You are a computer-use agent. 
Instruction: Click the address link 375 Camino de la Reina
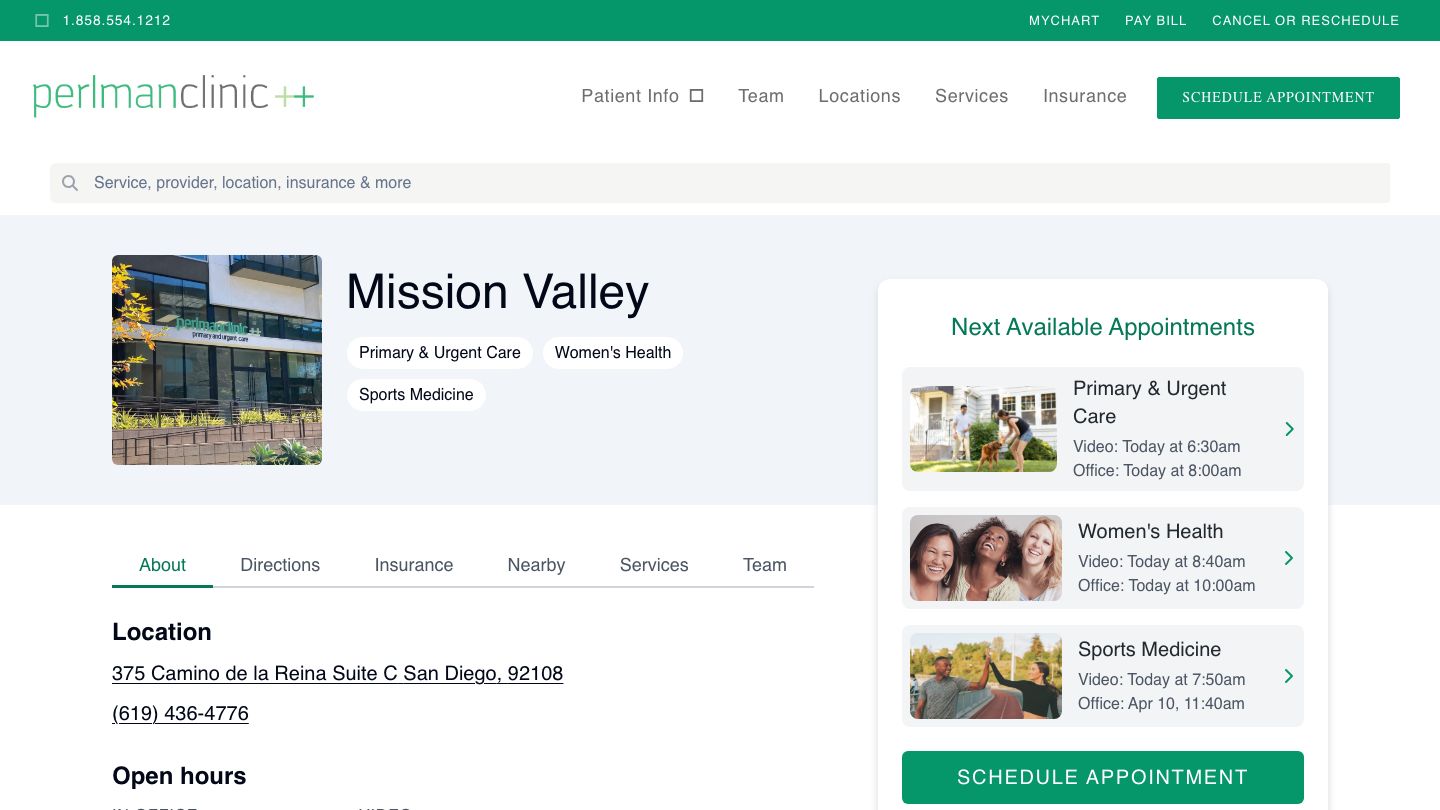pyautogui.click(x=338, y=673)
